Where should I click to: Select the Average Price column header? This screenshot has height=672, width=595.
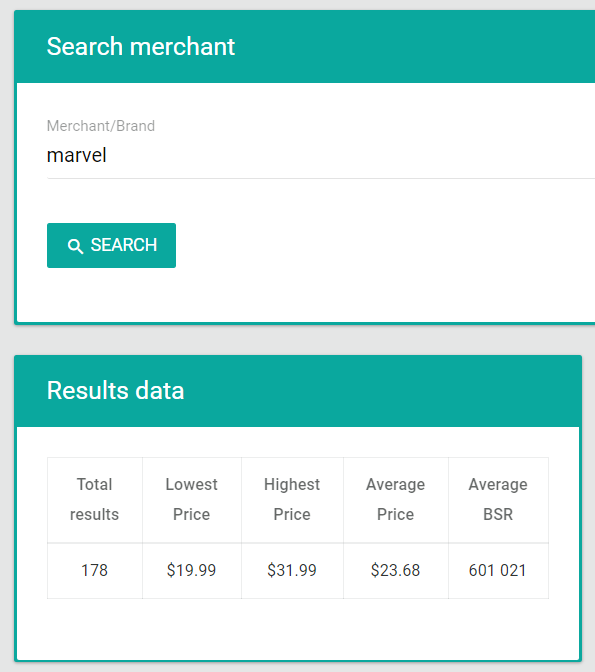pos(396,500)
